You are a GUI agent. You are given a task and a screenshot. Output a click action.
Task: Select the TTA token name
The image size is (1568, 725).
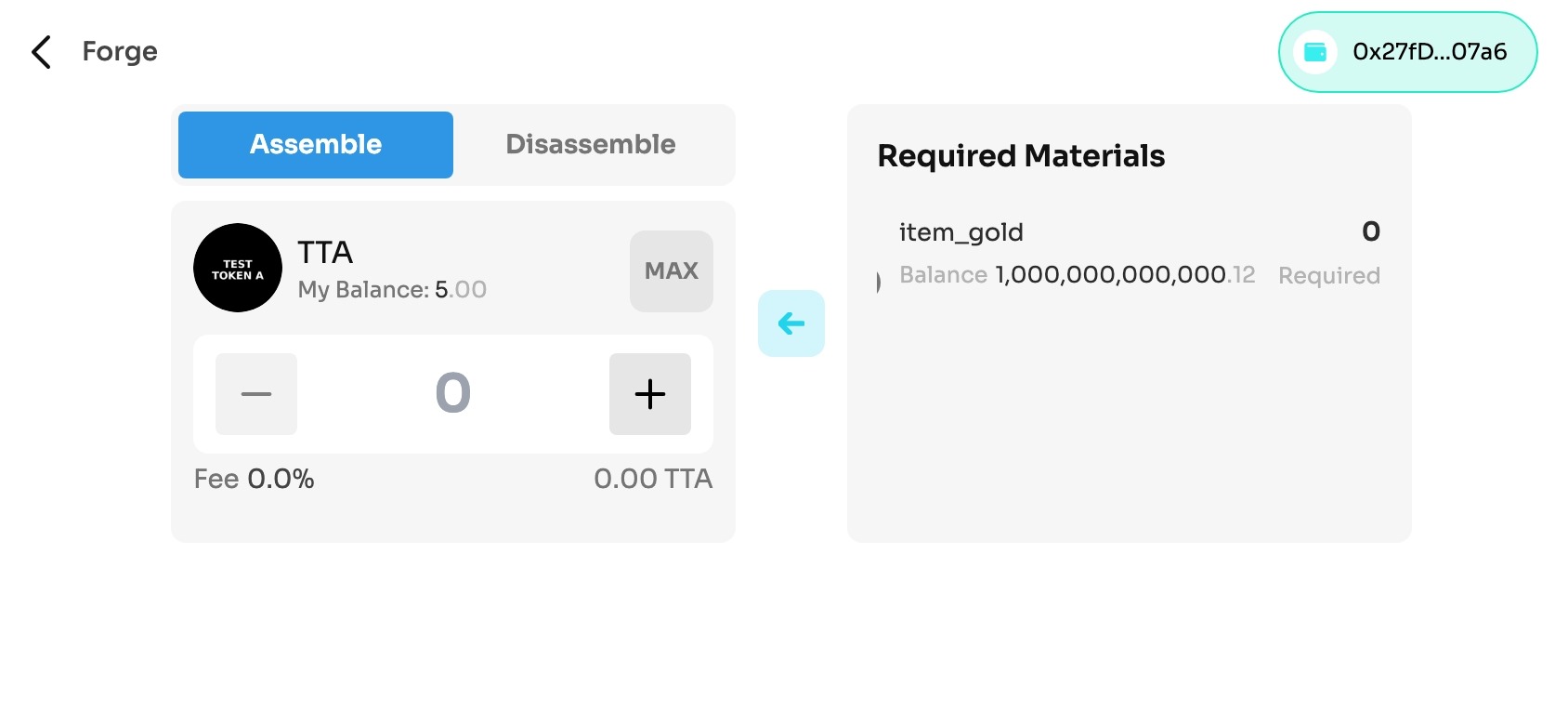(325, 253)
